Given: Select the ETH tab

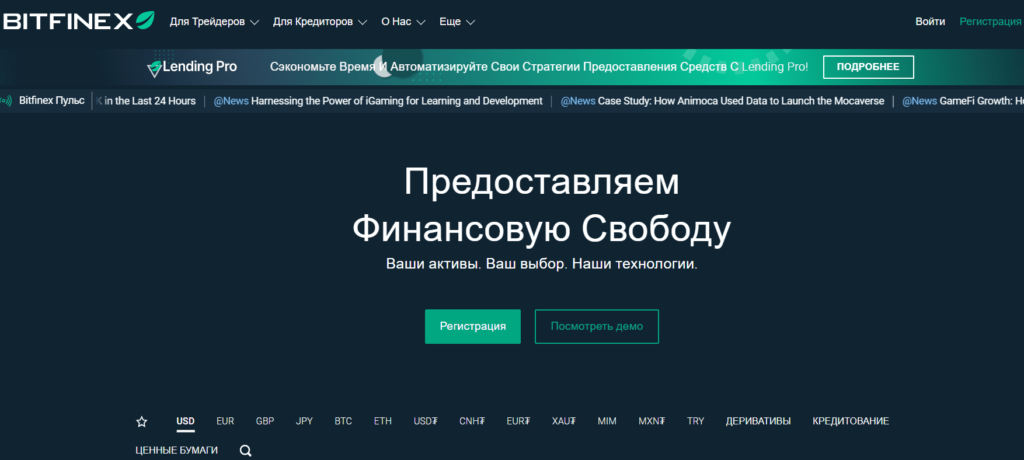Looking at the screenshot, I should pyautogui.click(x=383, y=421).
